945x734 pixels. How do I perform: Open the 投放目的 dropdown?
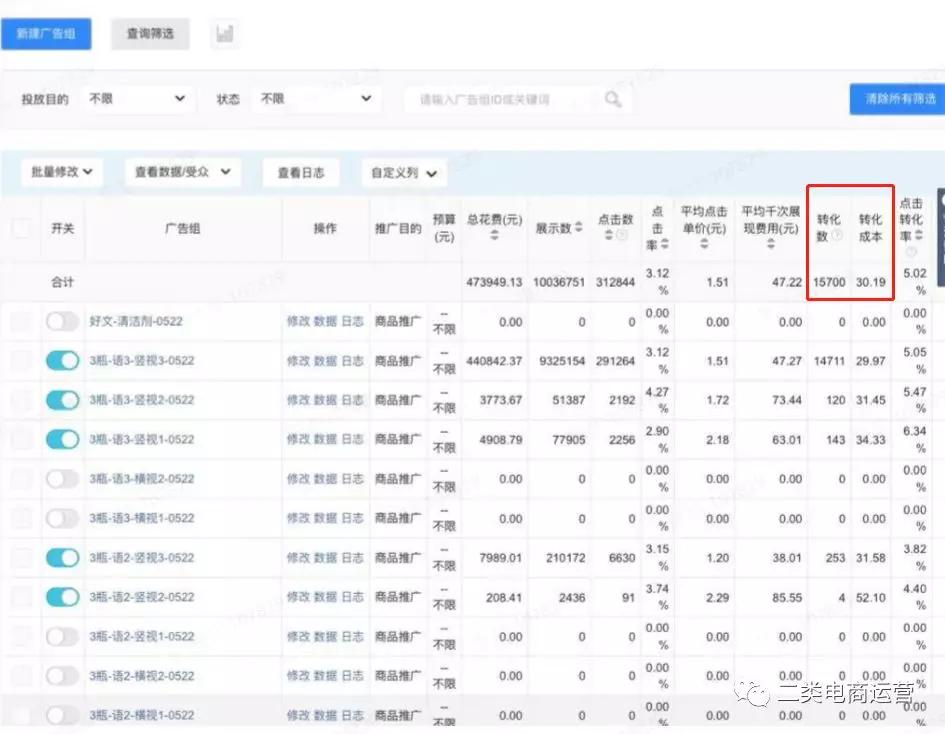click(x=137, y=98)
